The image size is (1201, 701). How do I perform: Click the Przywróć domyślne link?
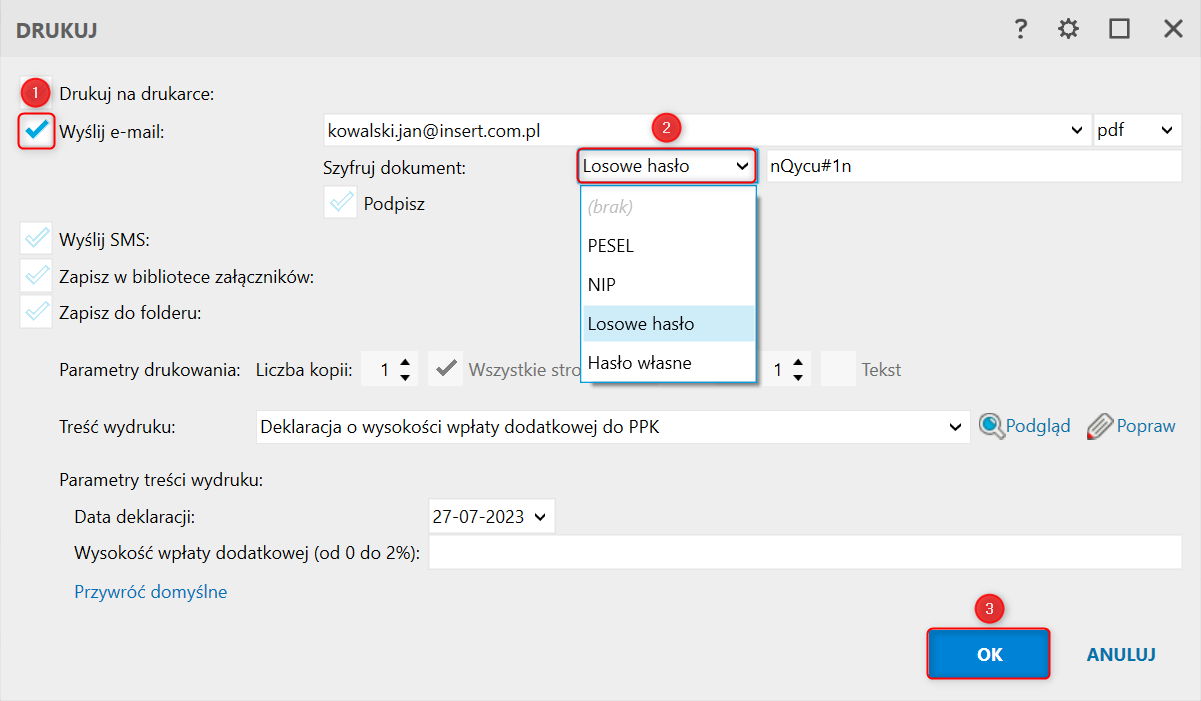point(151,592)
